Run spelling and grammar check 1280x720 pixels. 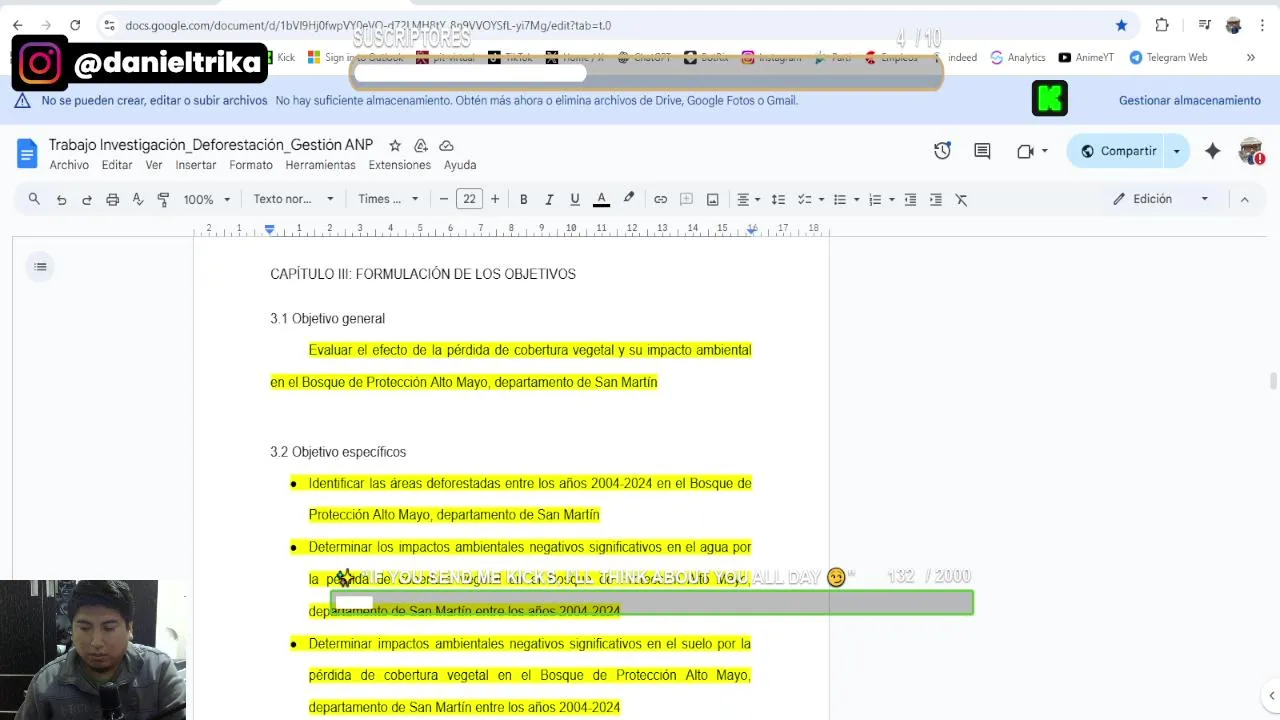[138, 199]
